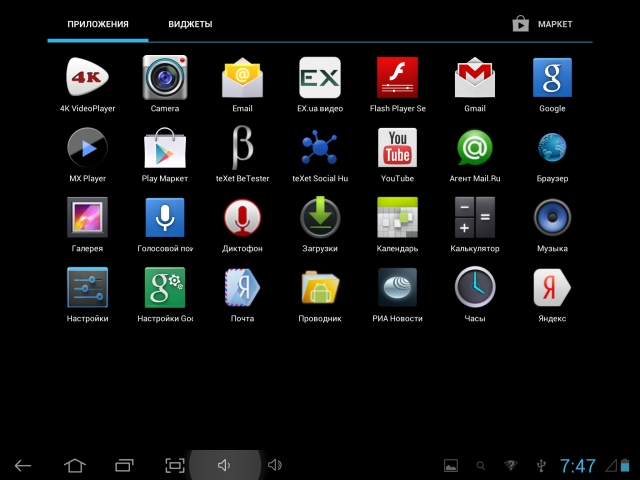This screenshot has height=480, width=640.
Task: Tap the clock showing 7:47
Action: coord(578,466)
